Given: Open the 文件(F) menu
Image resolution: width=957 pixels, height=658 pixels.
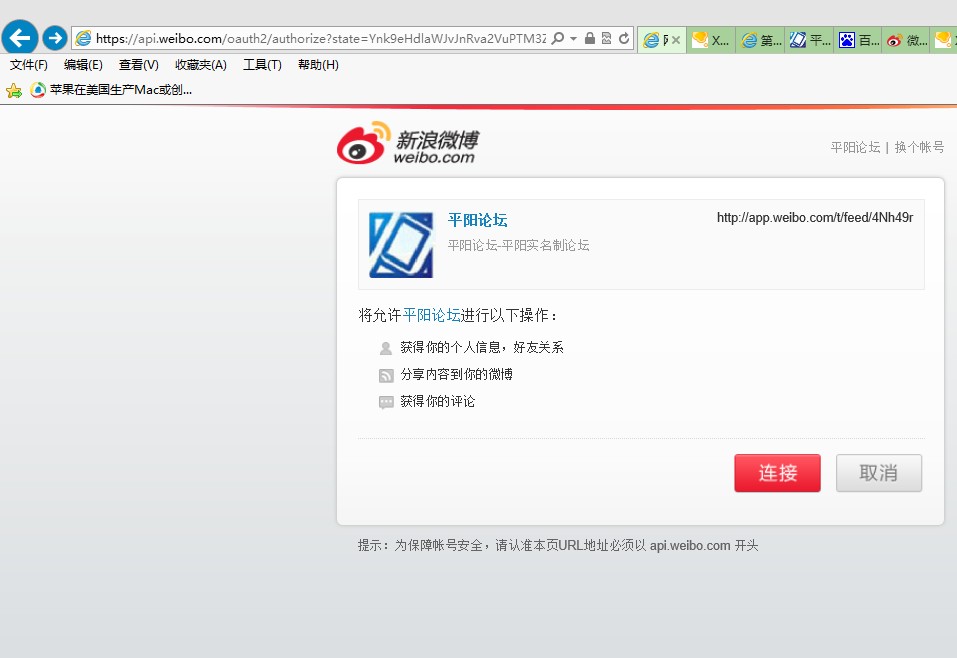Looking at the screenshot, I should (29, 65).
